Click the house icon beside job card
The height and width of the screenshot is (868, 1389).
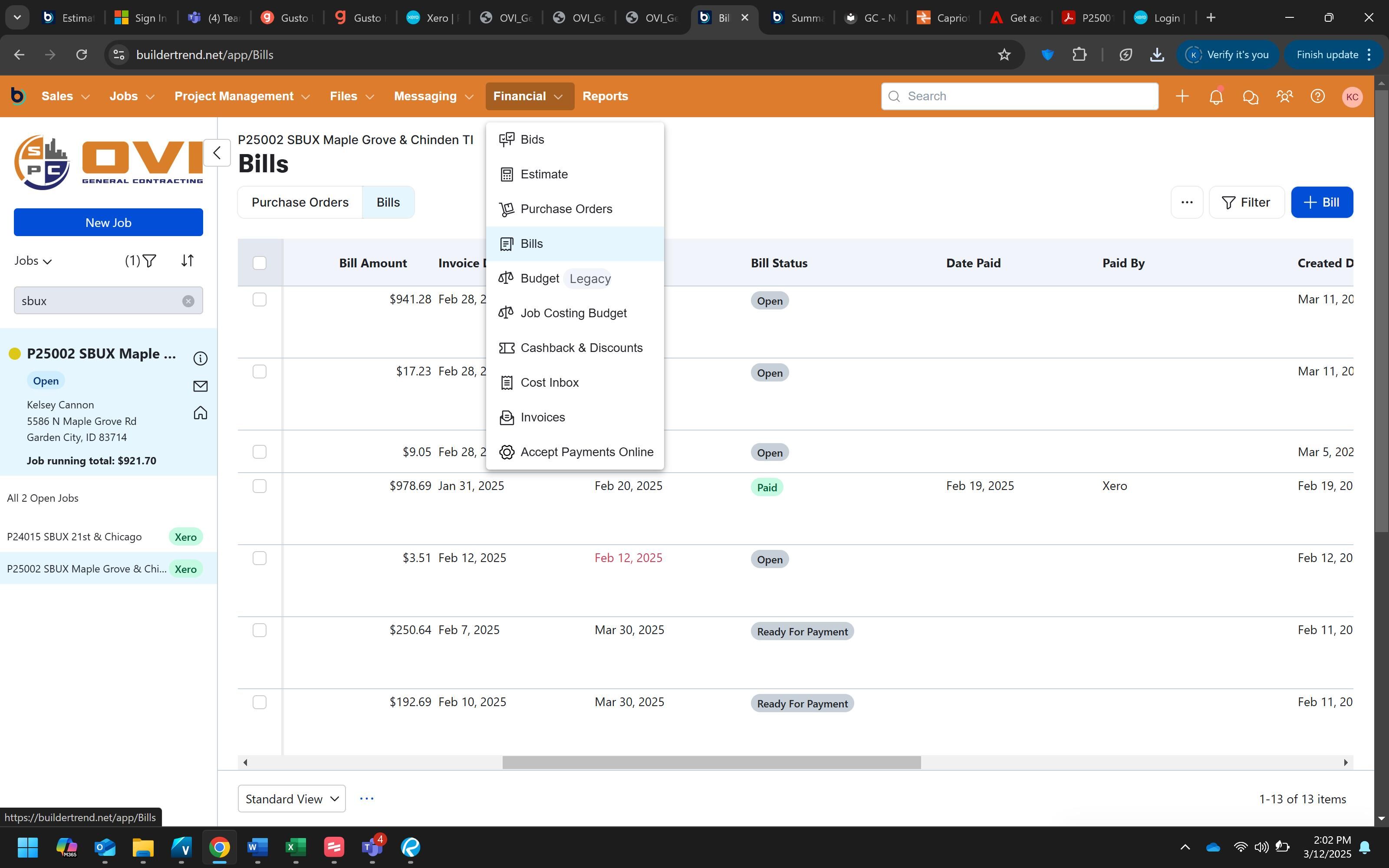(200, 413)
